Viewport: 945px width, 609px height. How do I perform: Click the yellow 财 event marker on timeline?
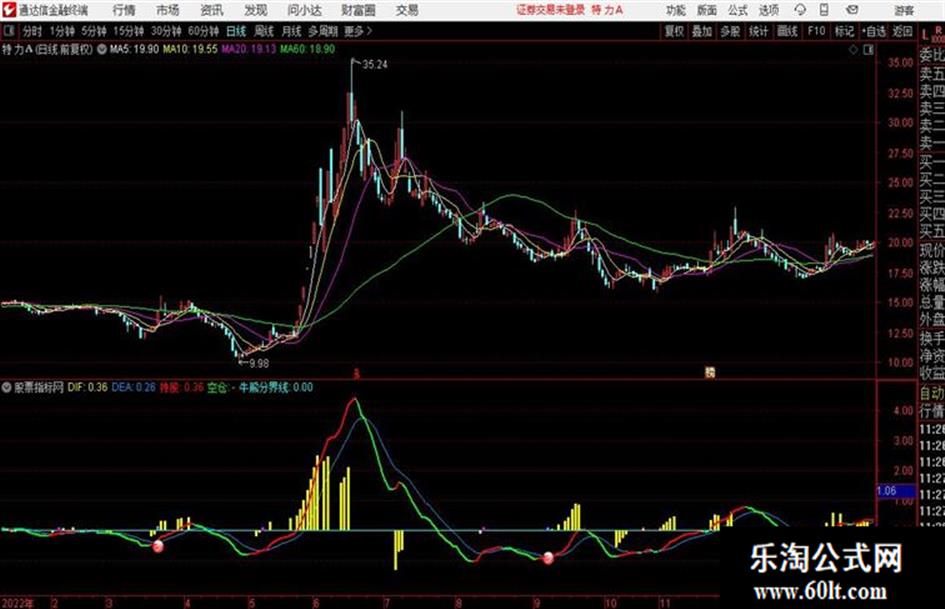click(x=710, y=373)
